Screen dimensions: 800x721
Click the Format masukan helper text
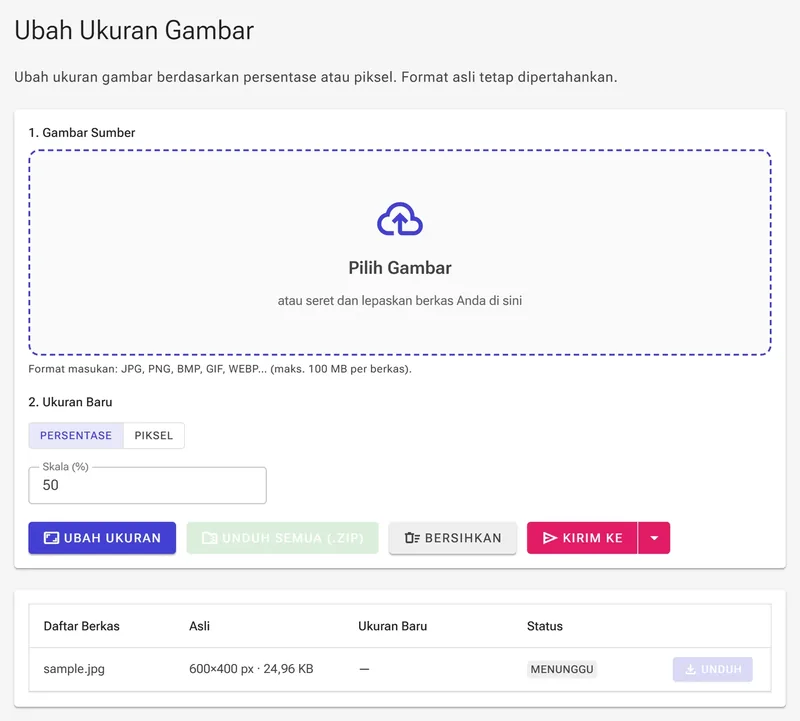coord(220,369)
